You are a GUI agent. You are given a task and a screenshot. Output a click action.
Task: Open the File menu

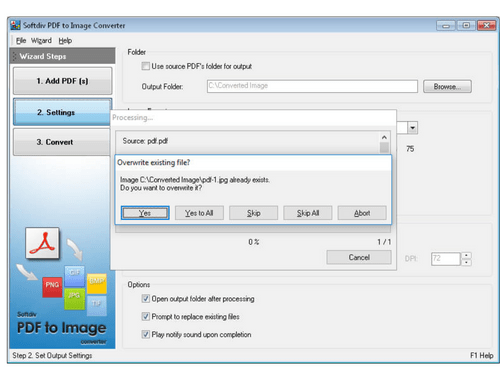point(21,41)
